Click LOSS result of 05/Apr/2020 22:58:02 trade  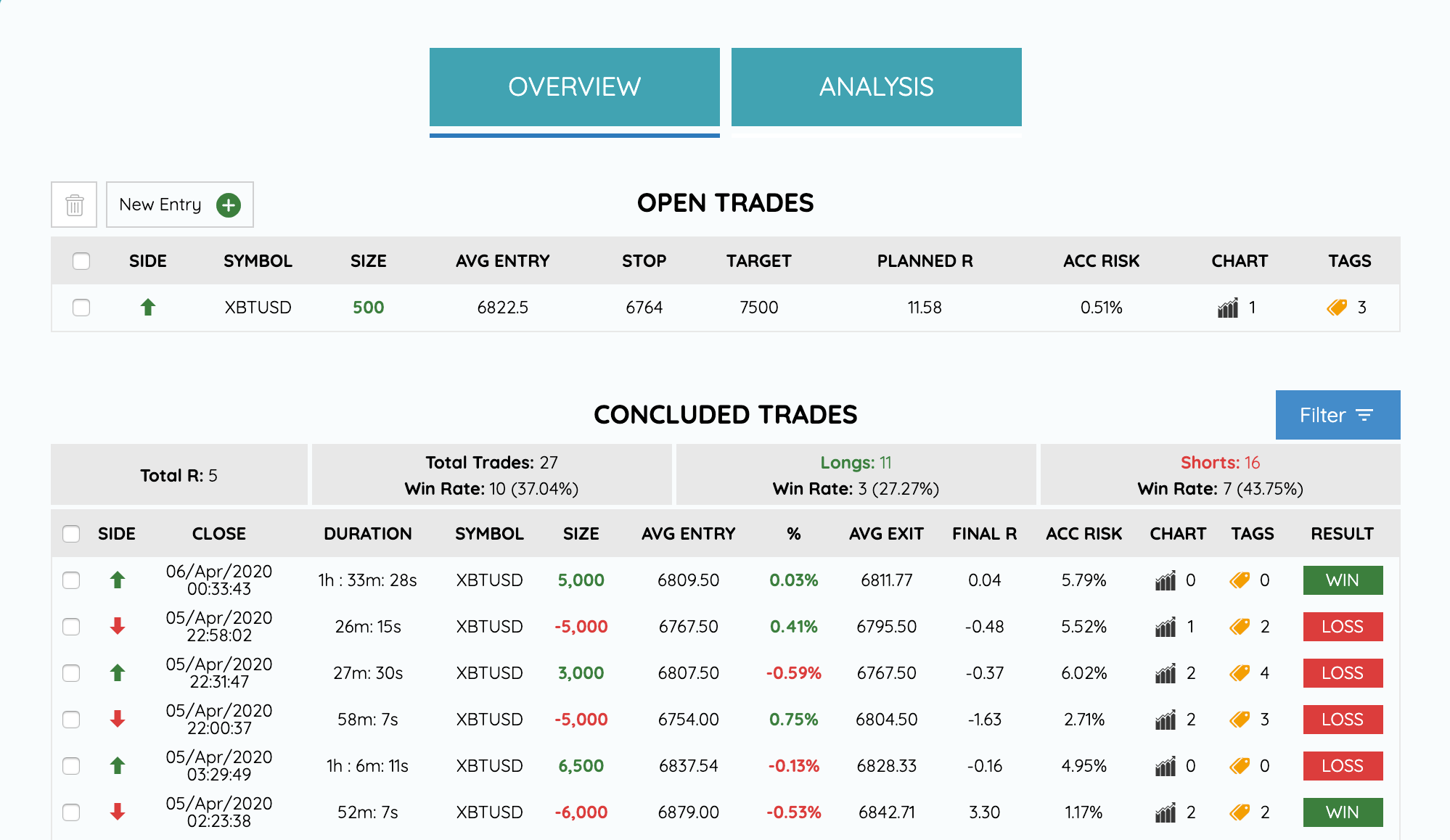tap(1343, 627)
